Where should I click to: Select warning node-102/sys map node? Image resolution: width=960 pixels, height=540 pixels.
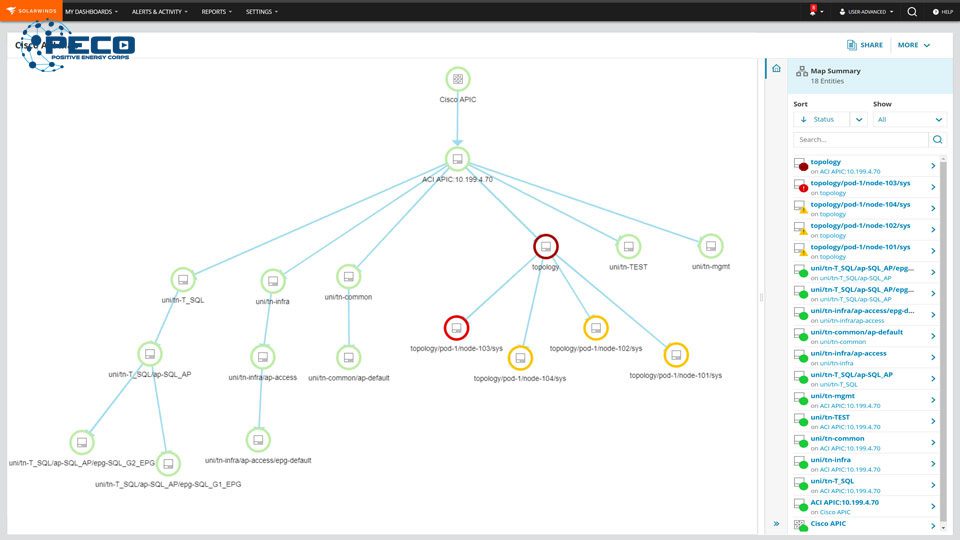click(596, 328)
